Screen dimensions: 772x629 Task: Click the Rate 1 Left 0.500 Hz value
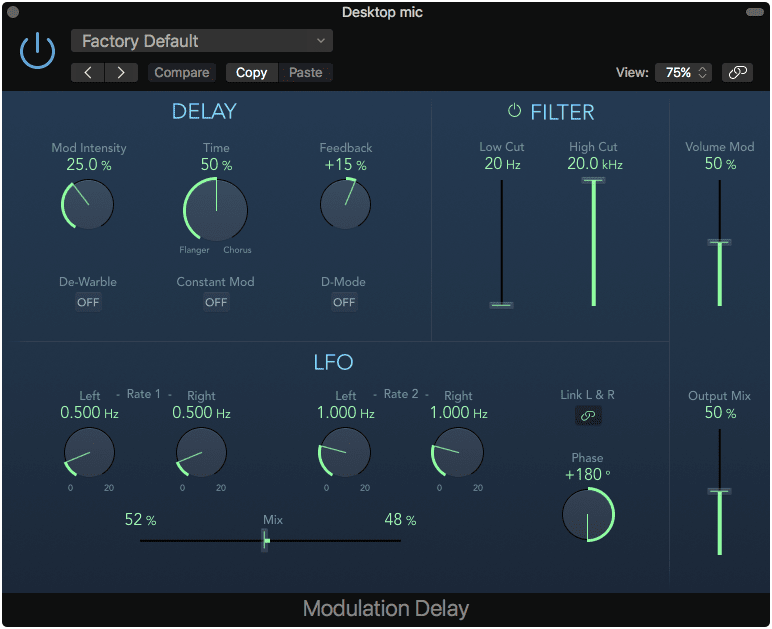[x=90, y=412]
